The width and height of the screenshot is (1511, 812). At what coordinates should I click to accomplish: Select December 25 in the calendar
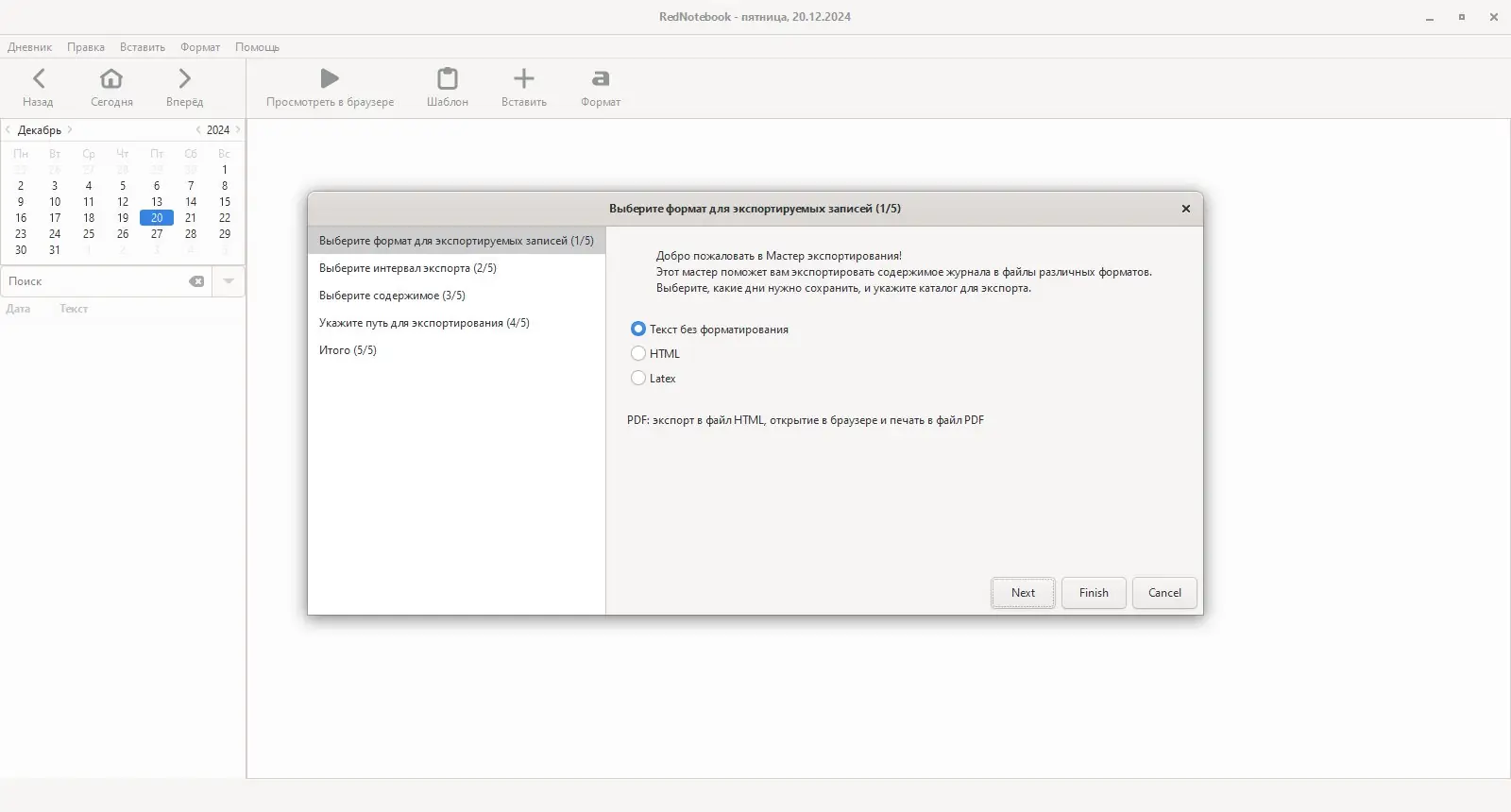89,234
